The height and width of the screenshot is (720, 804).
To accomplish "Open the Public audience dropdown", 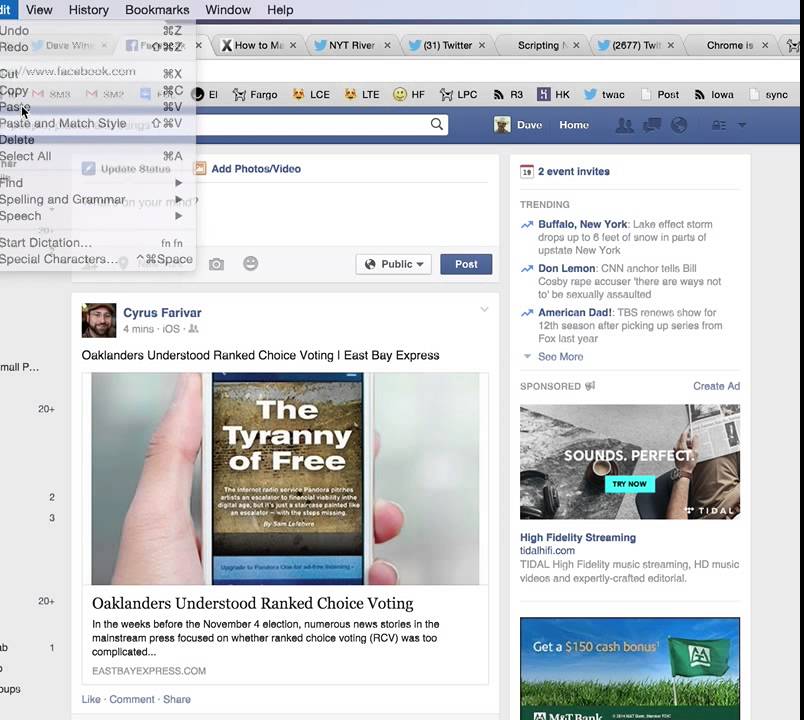I will [393, 264].
